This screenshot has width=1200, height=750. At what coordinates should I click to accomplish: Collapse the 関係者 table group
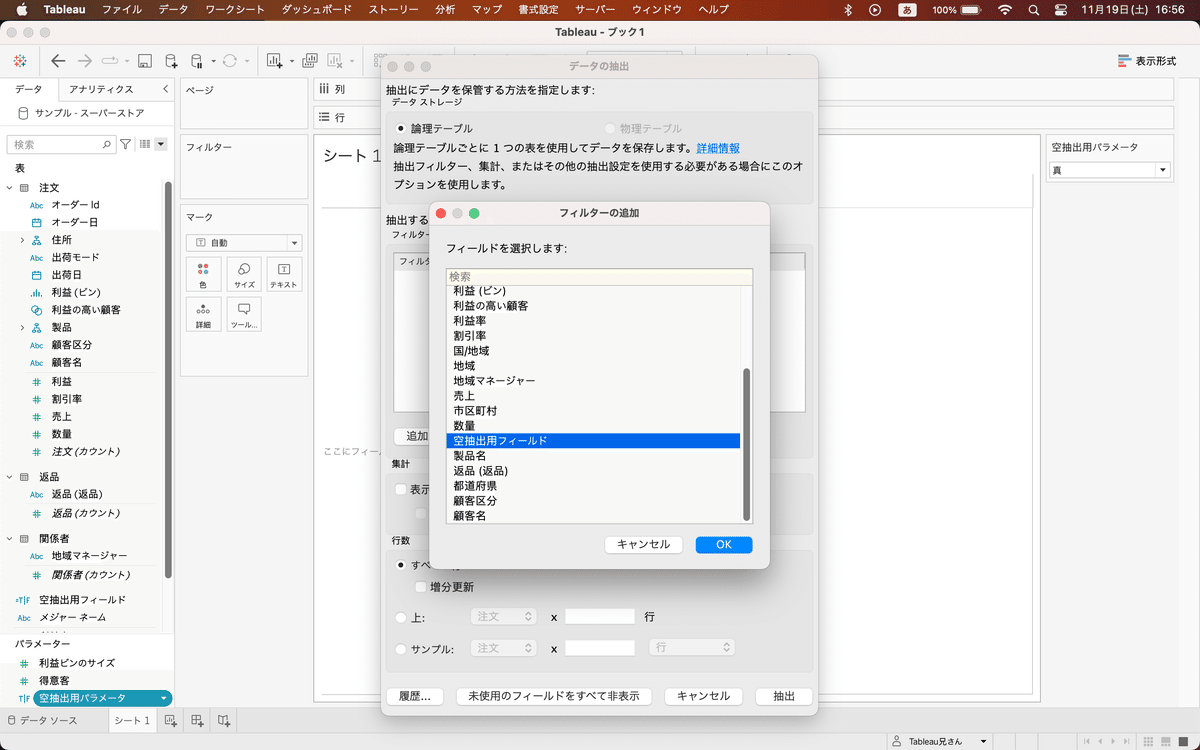(x=9, y=538)
